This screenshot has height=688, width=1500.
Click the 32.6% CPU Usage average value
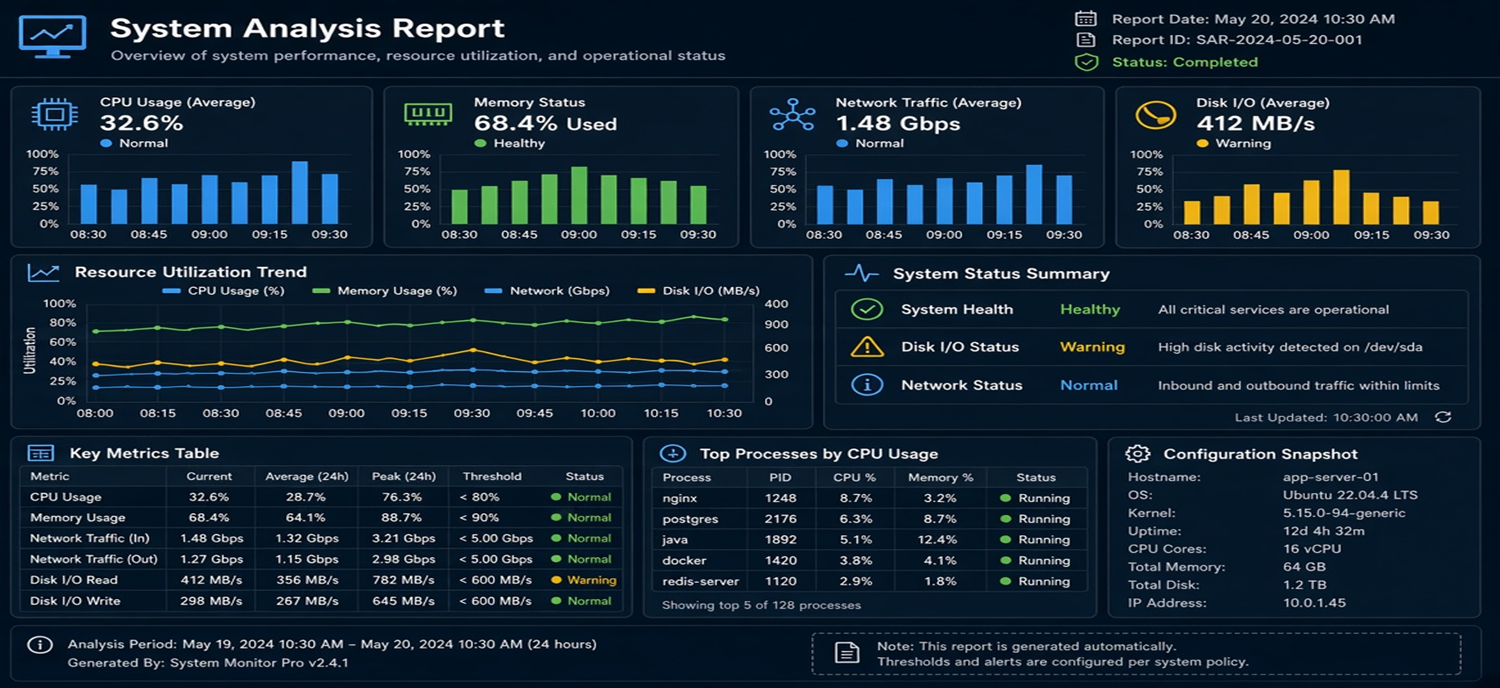click(142, 123)
